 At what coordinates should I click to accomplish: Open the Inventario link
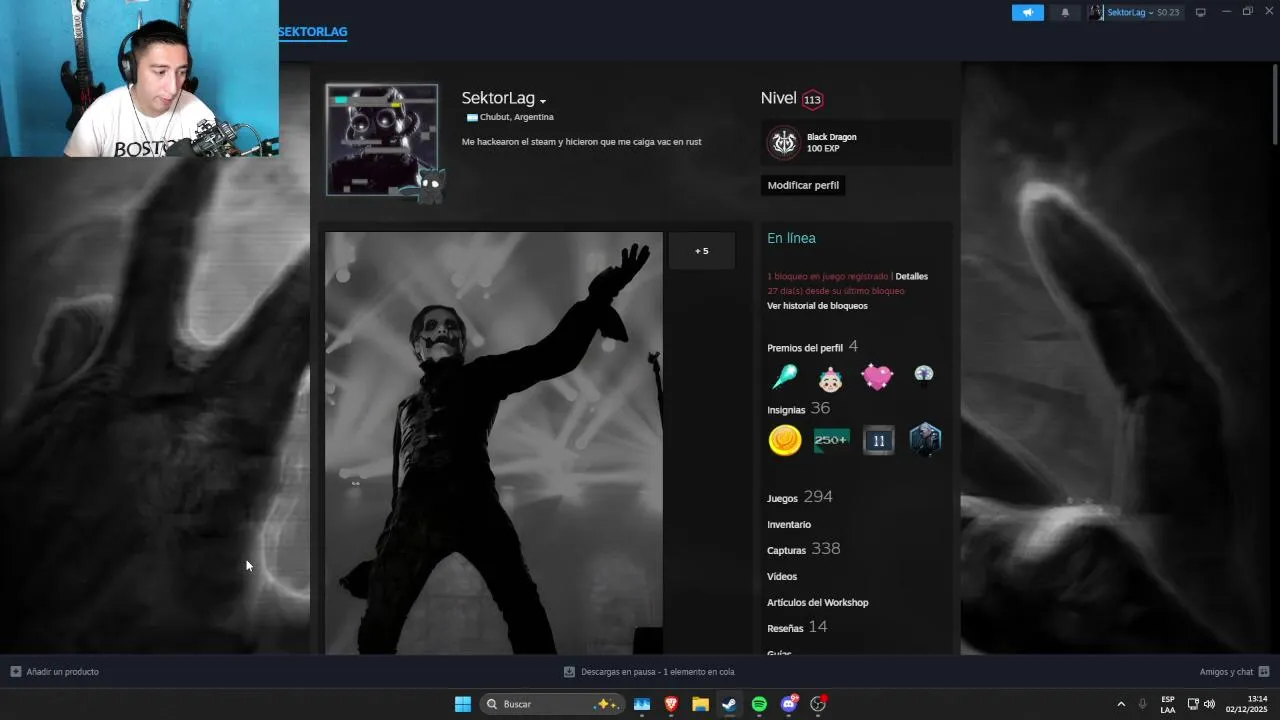point(789,524)
